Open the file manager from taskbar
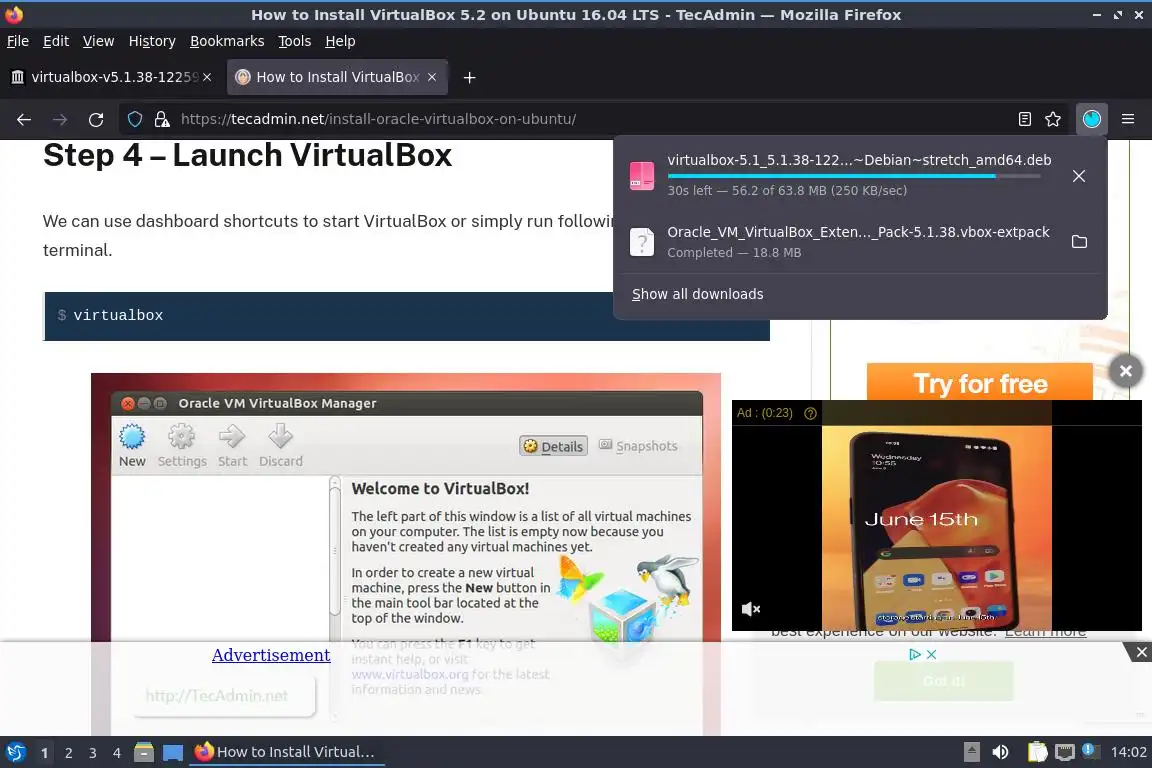The width and height of the screenshot is (1152, 768). click(144, 752)
